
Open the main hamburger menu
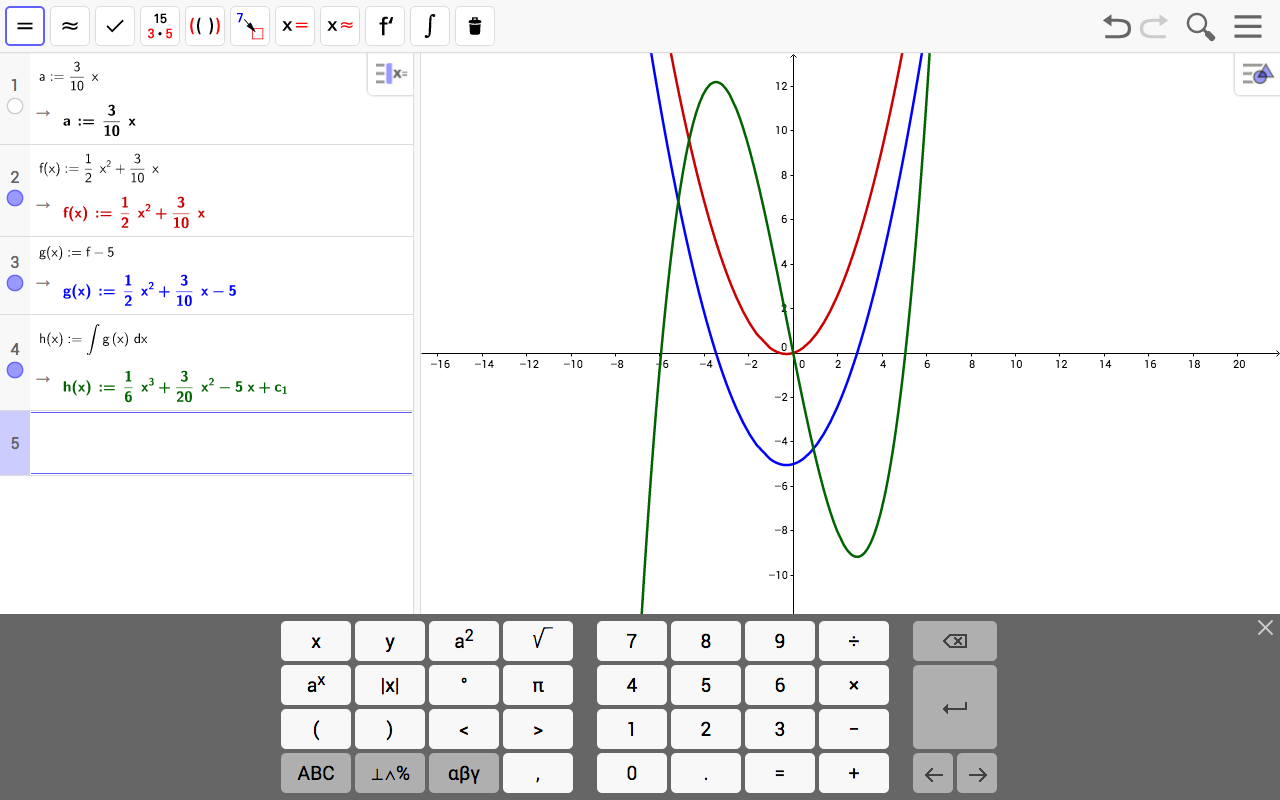click(1248, 26)
